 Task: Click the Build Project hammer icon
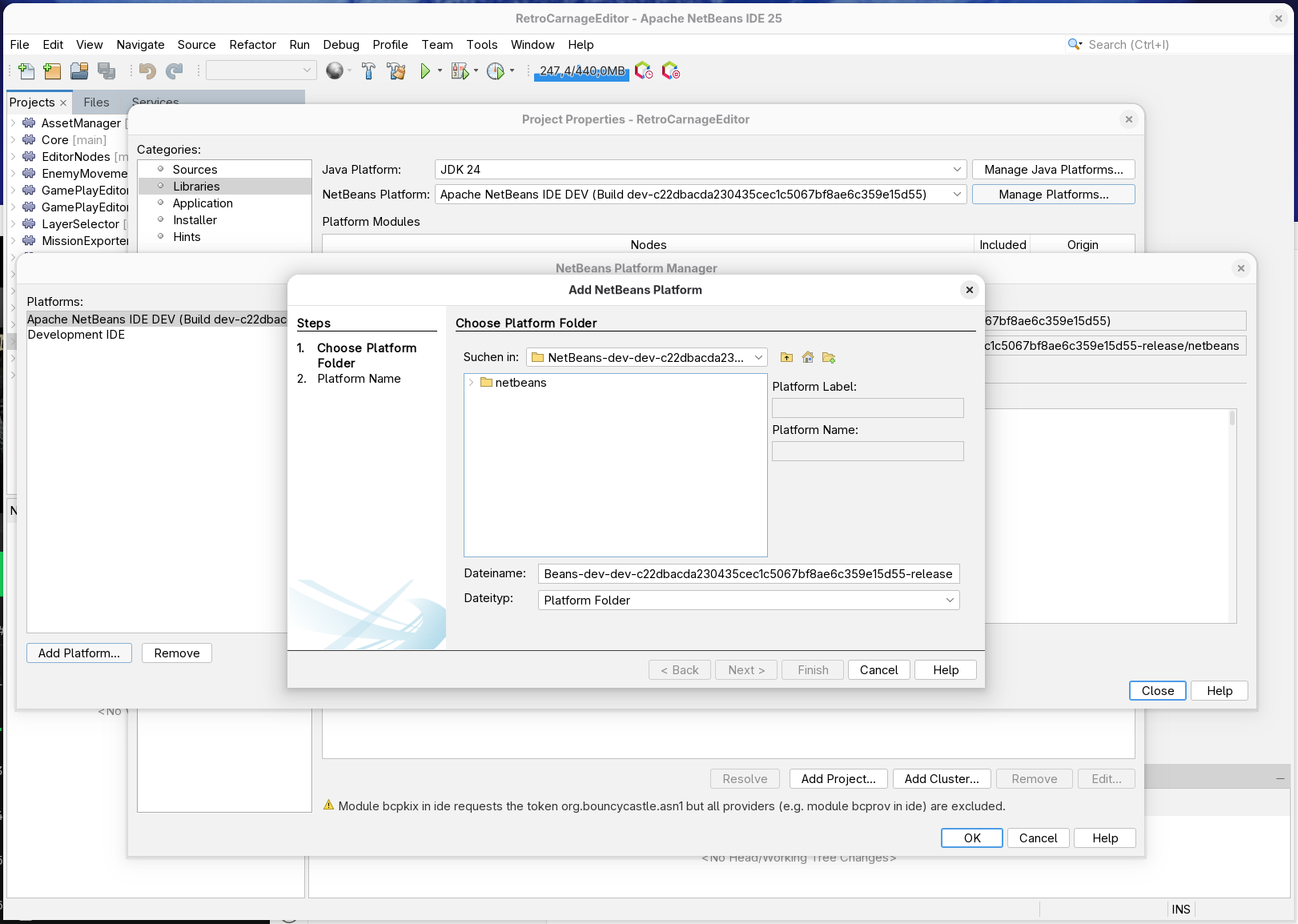tap(368, 71)
